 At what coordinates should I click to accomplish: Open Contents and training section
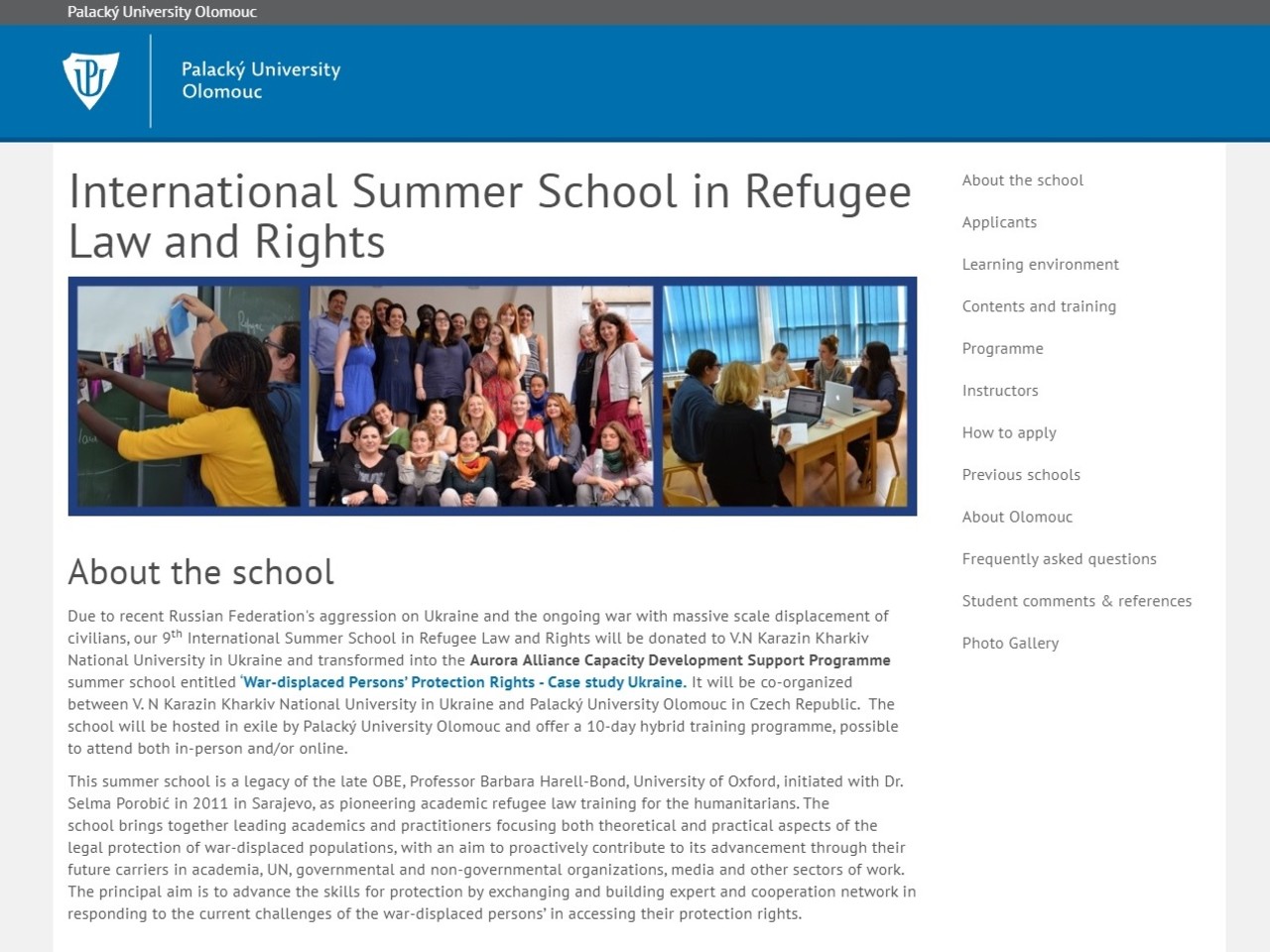click(x=1039, y=306)
